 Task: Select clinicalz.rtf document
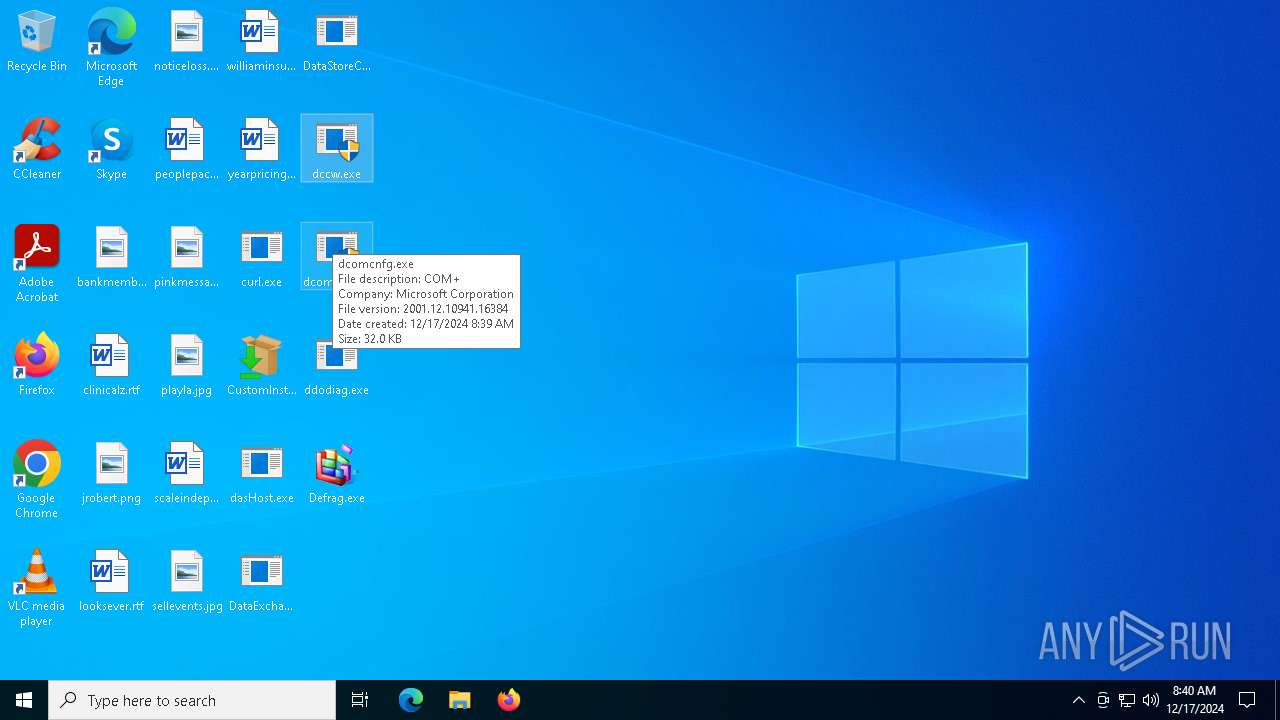111,366
